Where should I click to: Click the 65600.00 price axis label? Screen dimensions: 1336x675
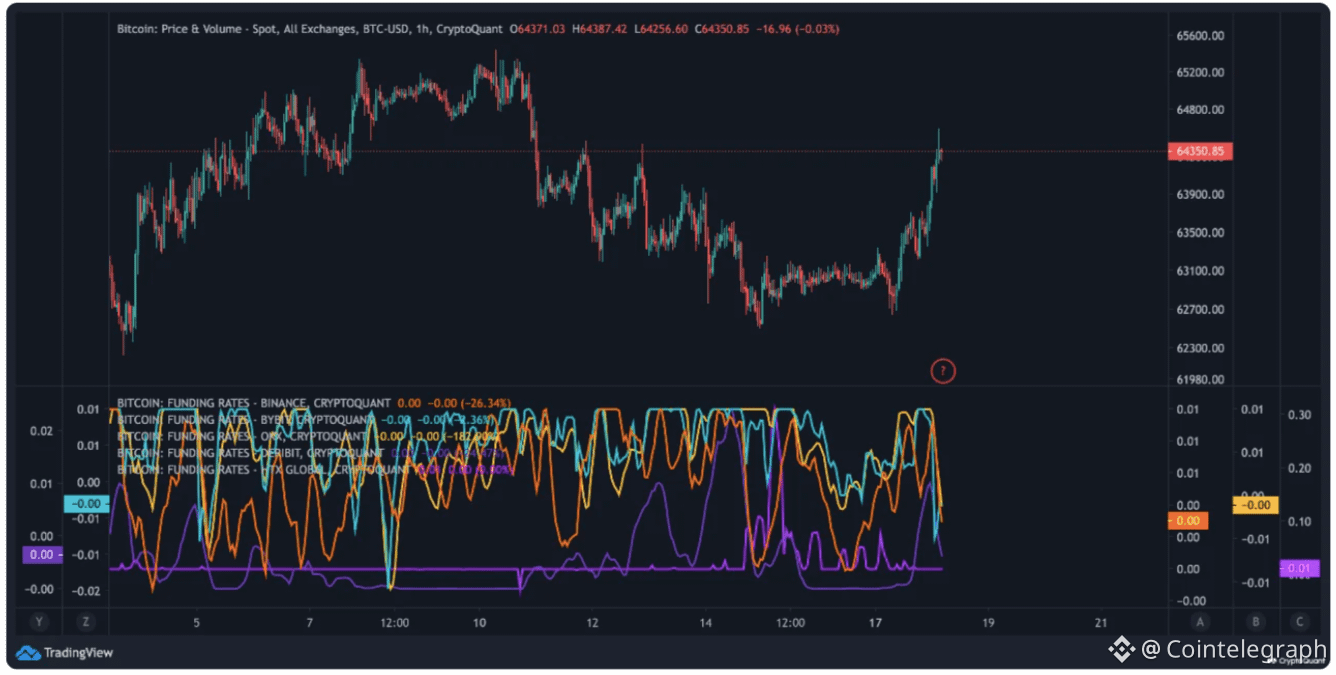pos(1200,36)
